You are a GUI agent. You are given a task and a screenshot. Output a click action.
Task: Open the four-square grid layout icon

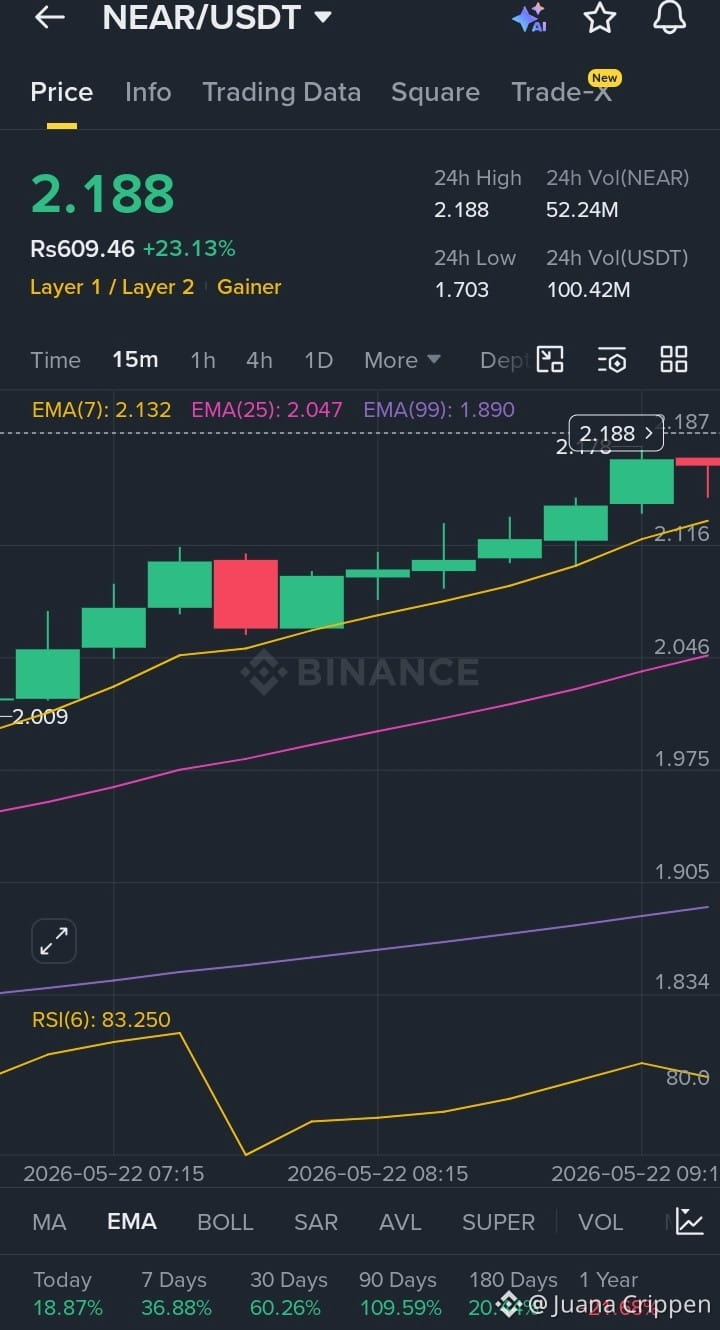(674, 359)
